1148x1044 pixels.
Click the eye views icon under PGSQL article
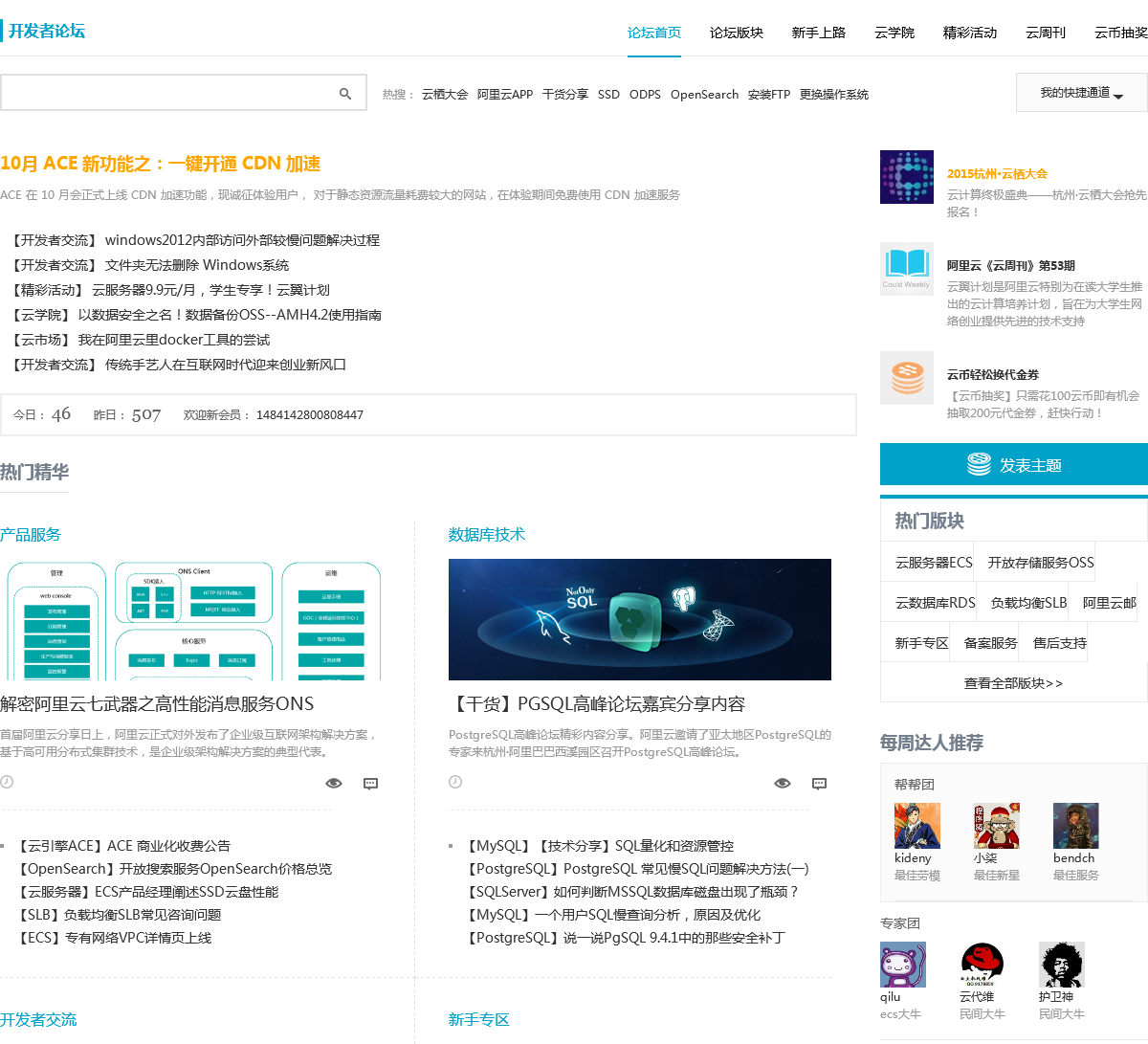[x=783, y=783]
